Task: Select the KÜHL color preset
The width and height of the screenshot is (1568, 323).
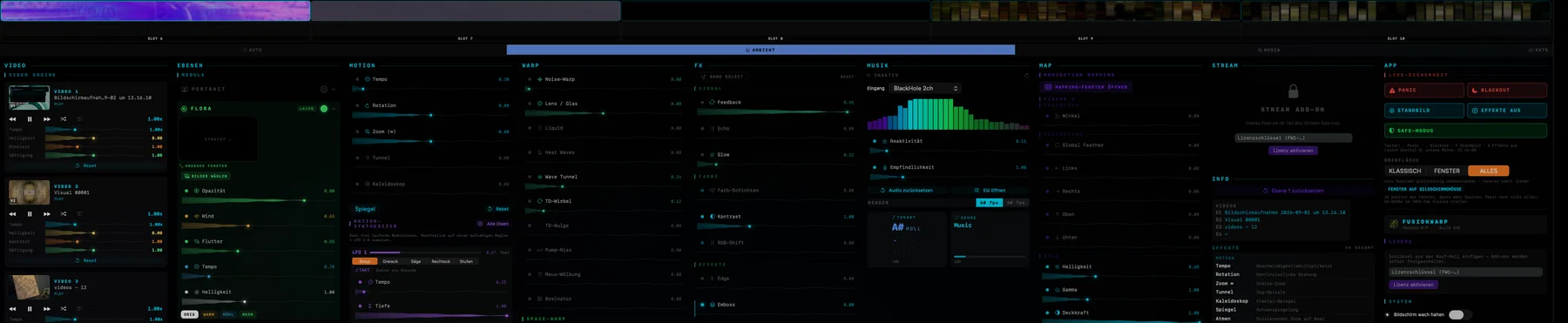Action: (x=228, y=314)
